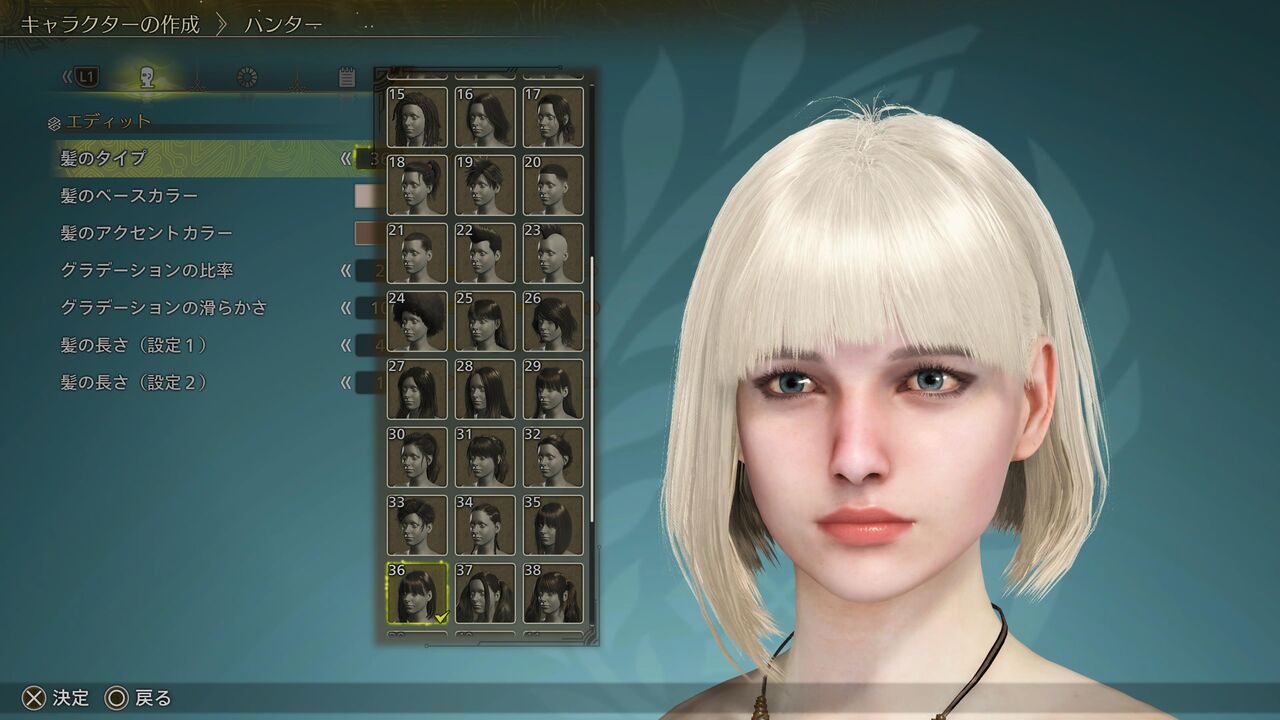Screen dimensions: 1280x720
Task: Click the ハンター breadcrumb label
Action: click(x=283, y=24)
